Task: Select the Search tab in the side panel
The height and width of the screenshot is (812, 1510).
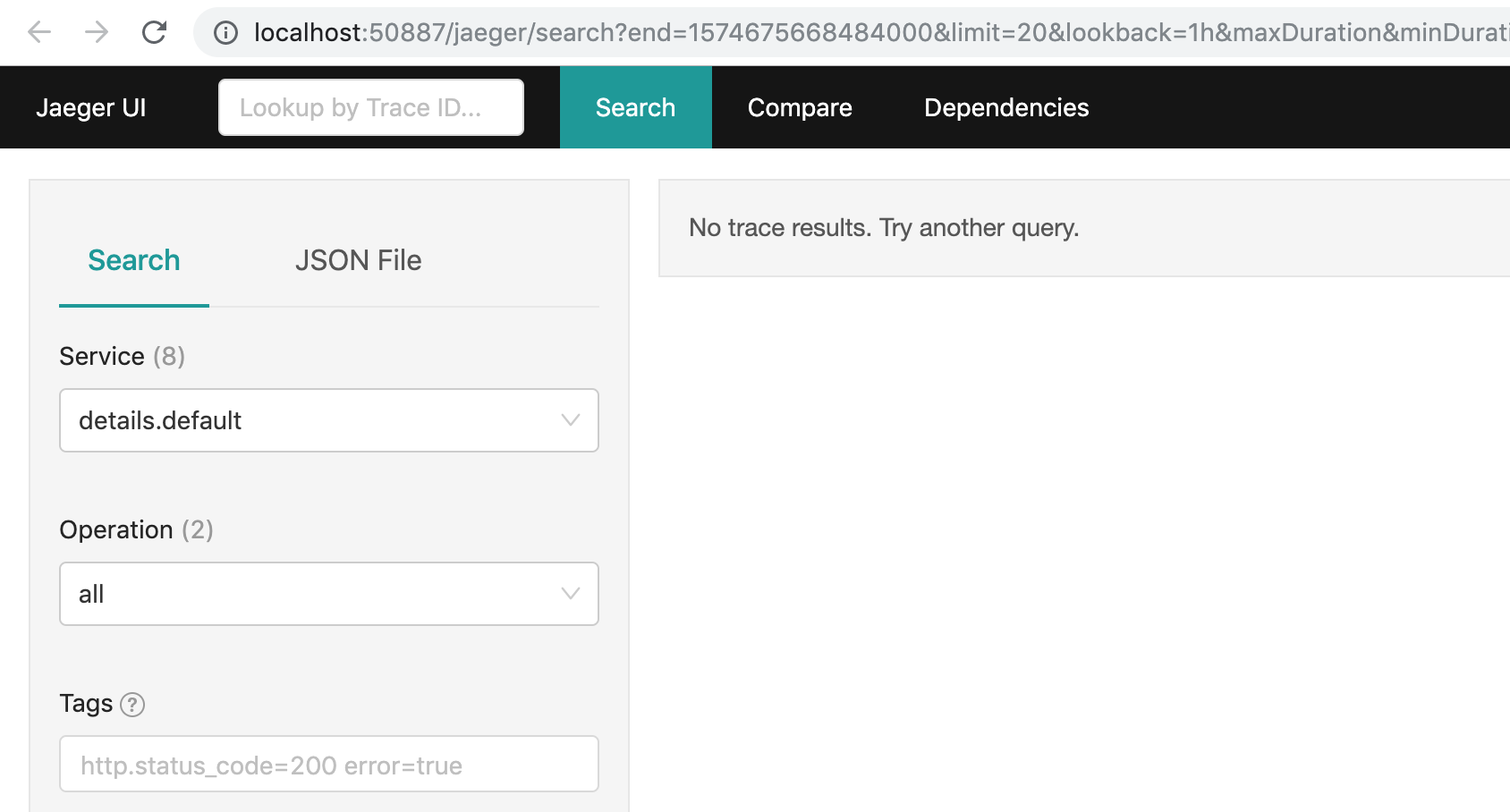Action: pyautogui.click(x=134, y=260)
